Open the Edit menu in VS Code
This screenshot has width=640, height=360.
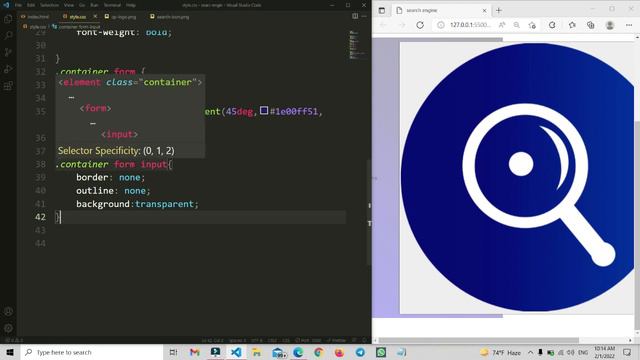click(x=31, y=5)
